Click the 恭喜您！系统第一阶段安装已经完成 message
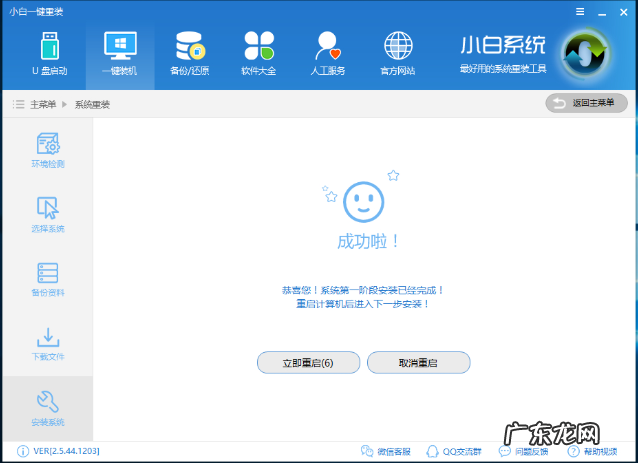 [x=362, y=290]
